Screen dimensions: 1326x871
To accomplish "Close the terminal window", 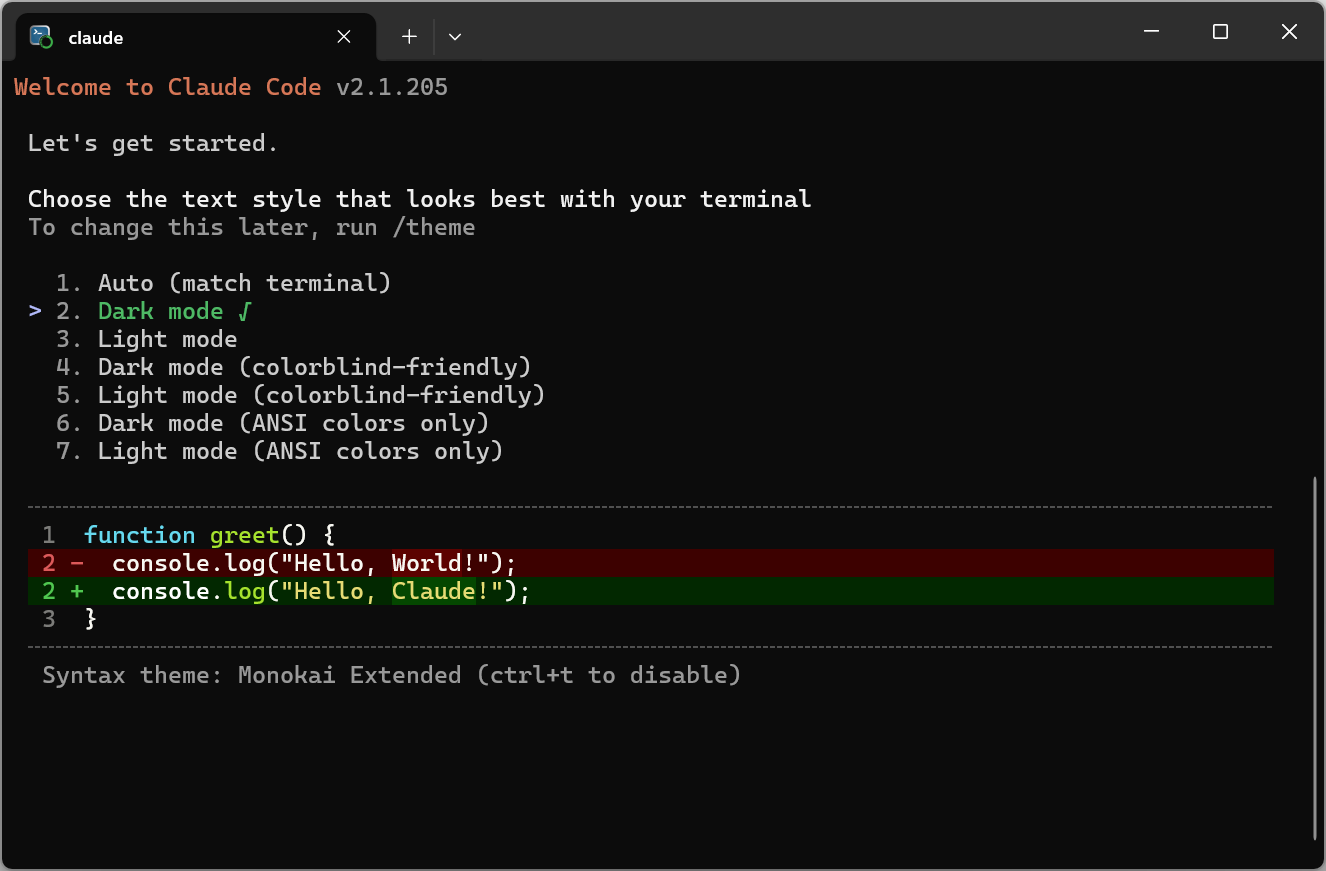I will click(1289, 32).
